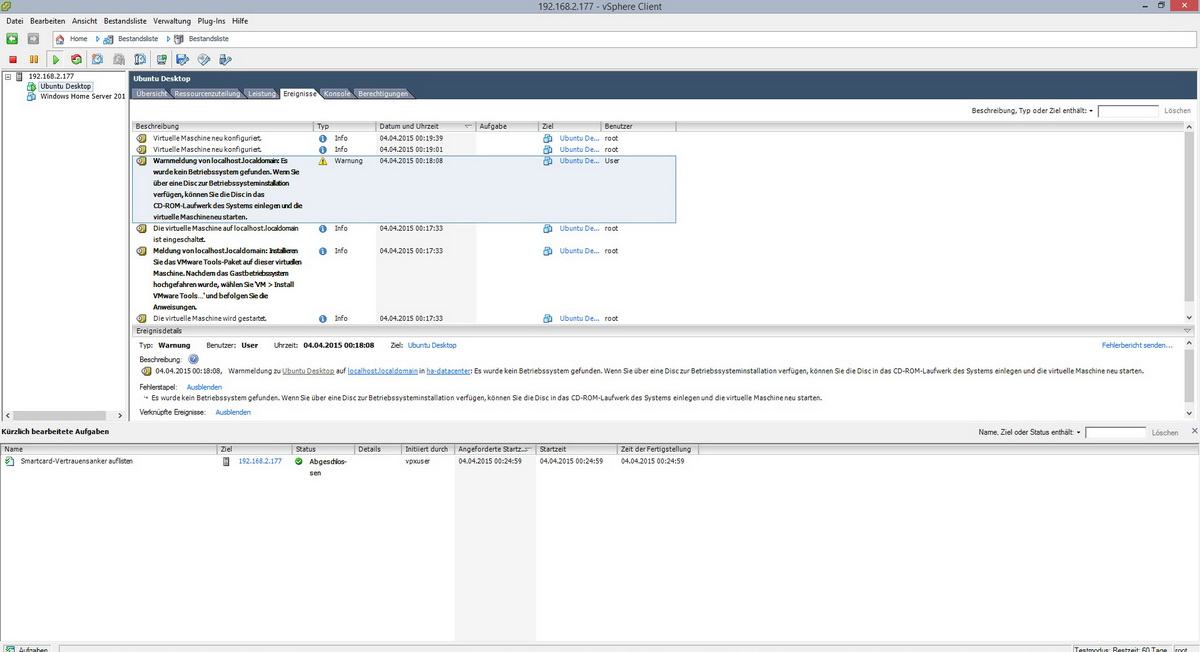Open the localhost.localdomain link in event details
This screenshot has height=652, width=1200.
[383, 371]
